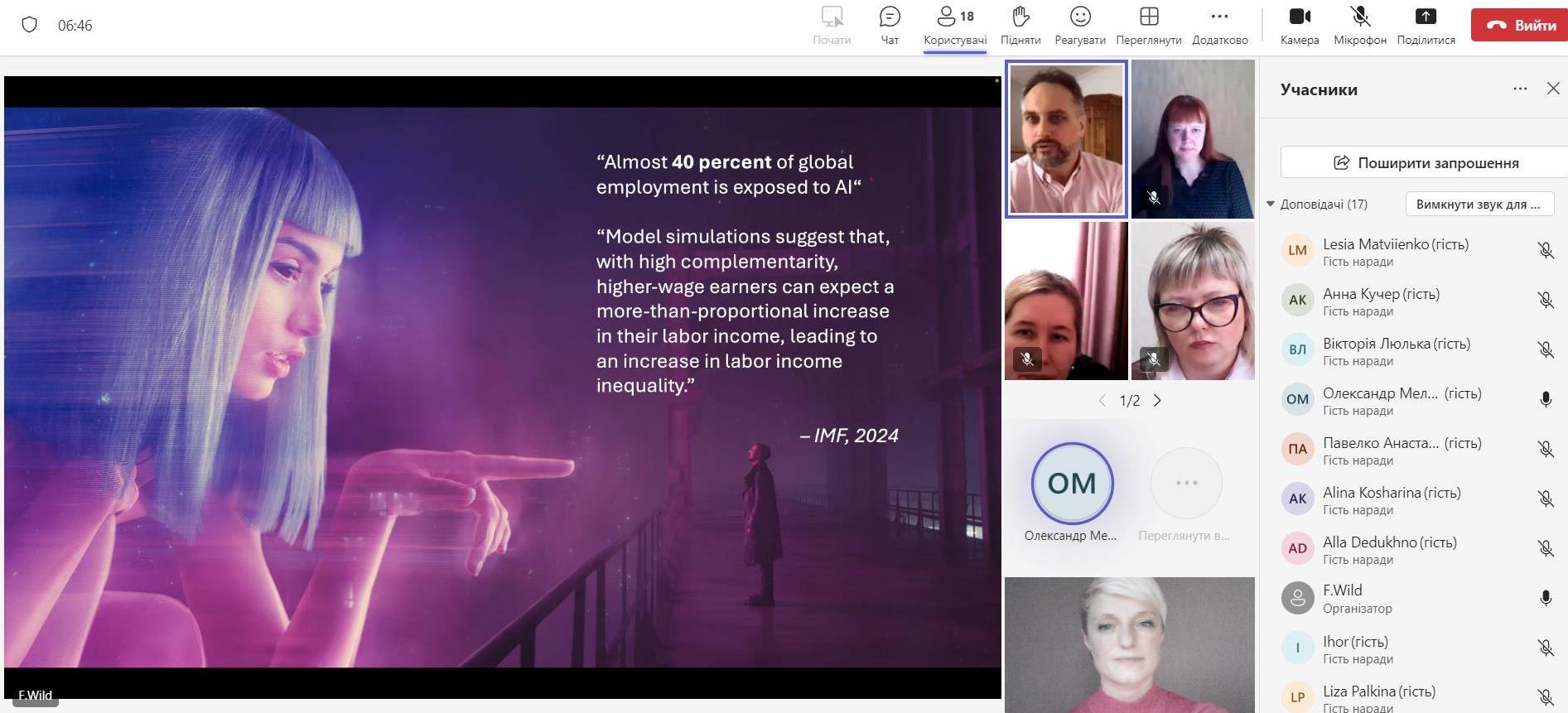Click name Анна Кучер (гість)
Screen dimensions: 1568x713
1381,293
